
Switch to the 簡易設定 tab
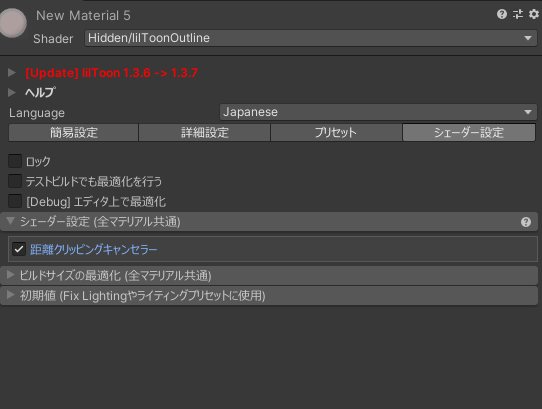click(73, 132)
